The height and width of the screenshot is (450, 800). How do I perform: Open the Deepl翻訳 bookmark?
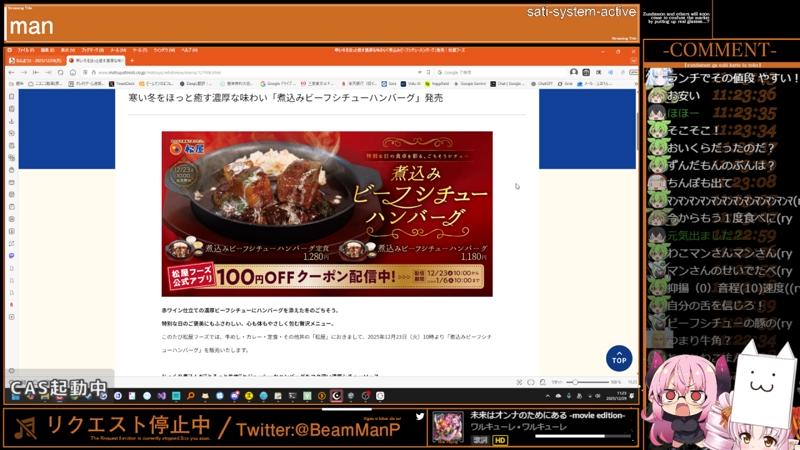point(196,84)
